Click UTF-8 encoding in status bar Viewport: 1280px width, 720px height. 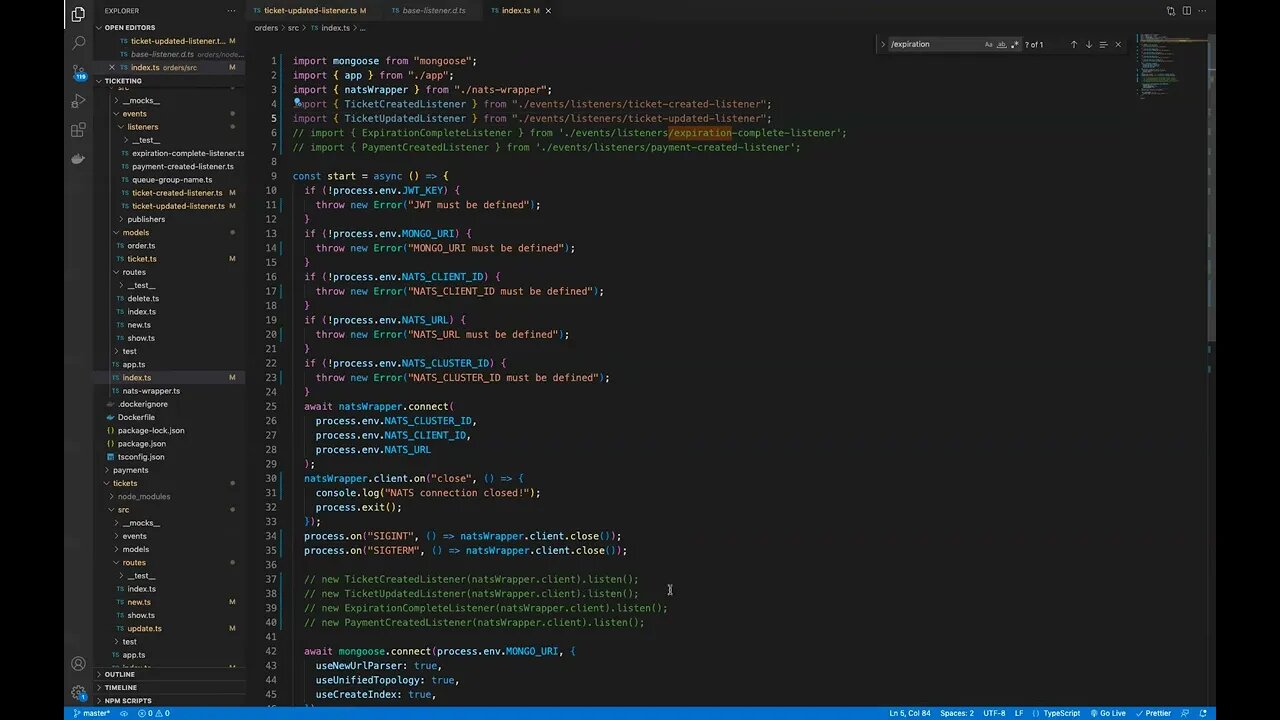(x=994, y=713)
